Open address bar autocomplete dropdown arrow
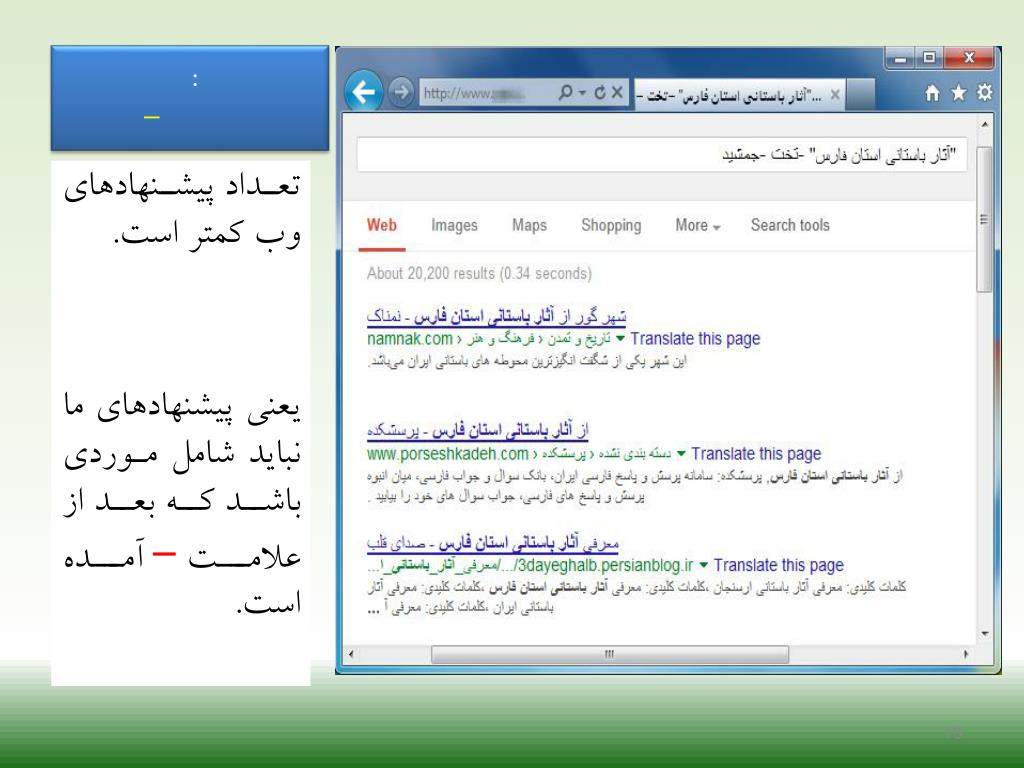Image resolution: width=1024 pixels, height=768 pixels. pyautogui.click(x=583, y=93)
